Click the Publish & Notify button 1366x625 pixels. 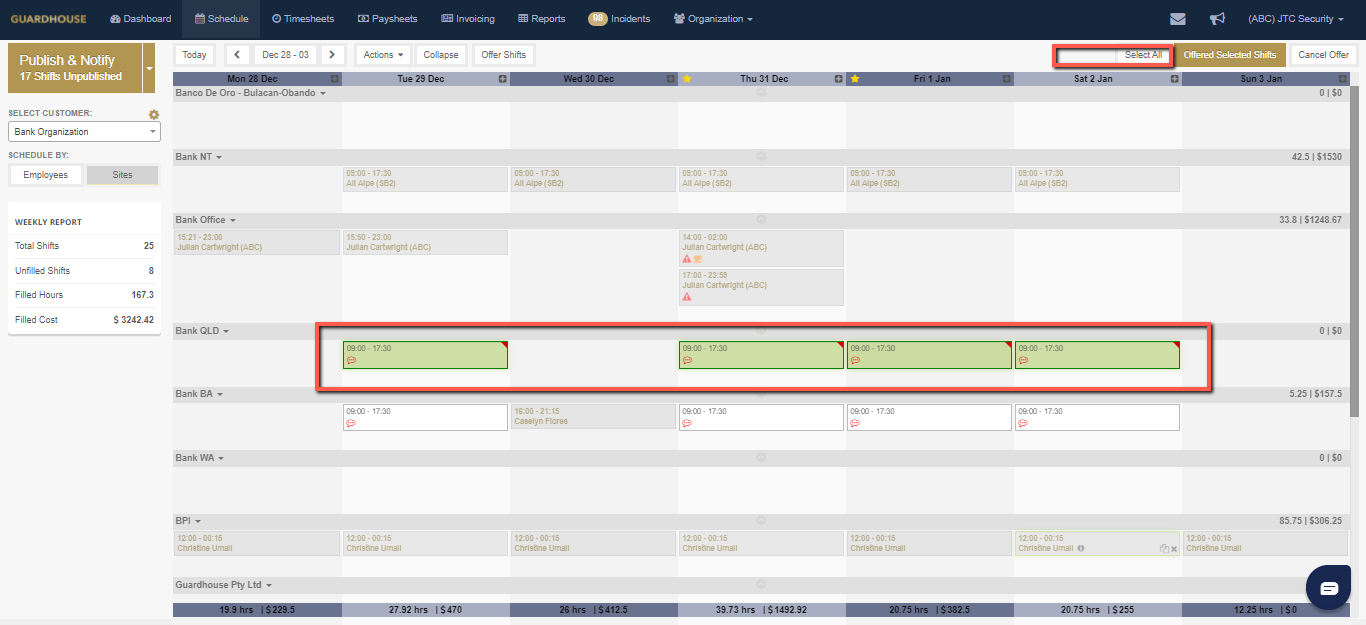[75, 68]
